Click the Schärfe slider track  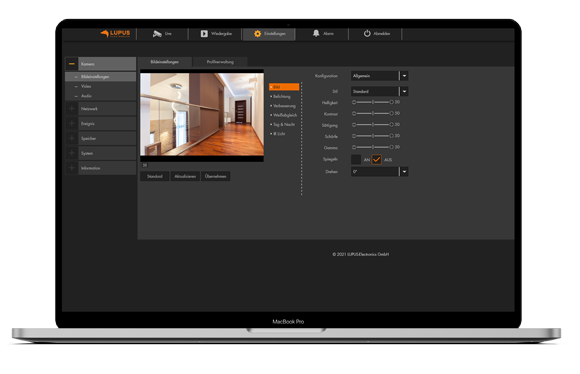point(372,136)
